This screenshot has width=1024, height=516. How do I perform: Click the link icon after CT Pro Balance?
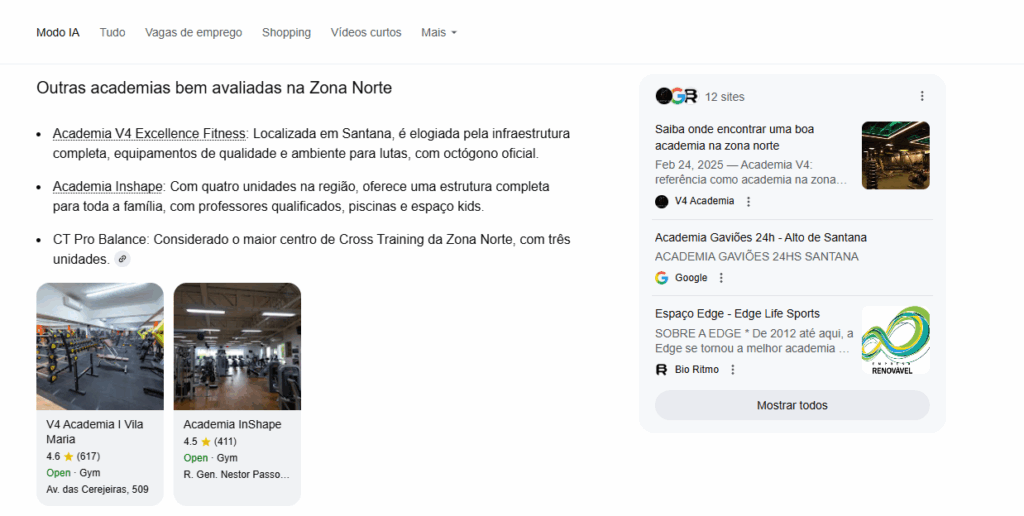click(x=122, y=259)
